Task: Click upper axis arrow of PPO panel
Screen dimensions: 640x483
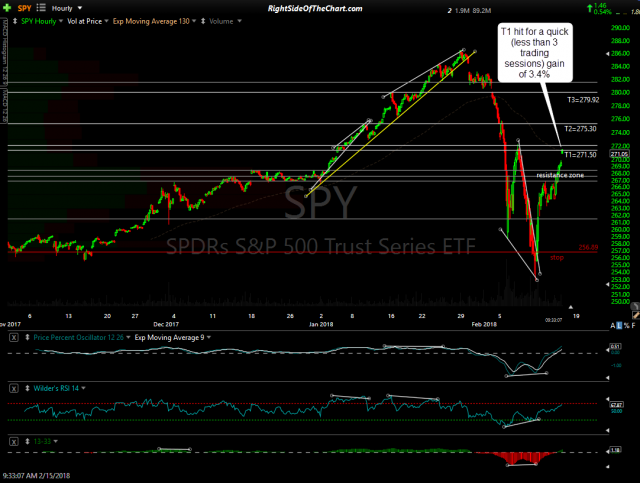Action: pyautogui.click(x=607, y=350)
